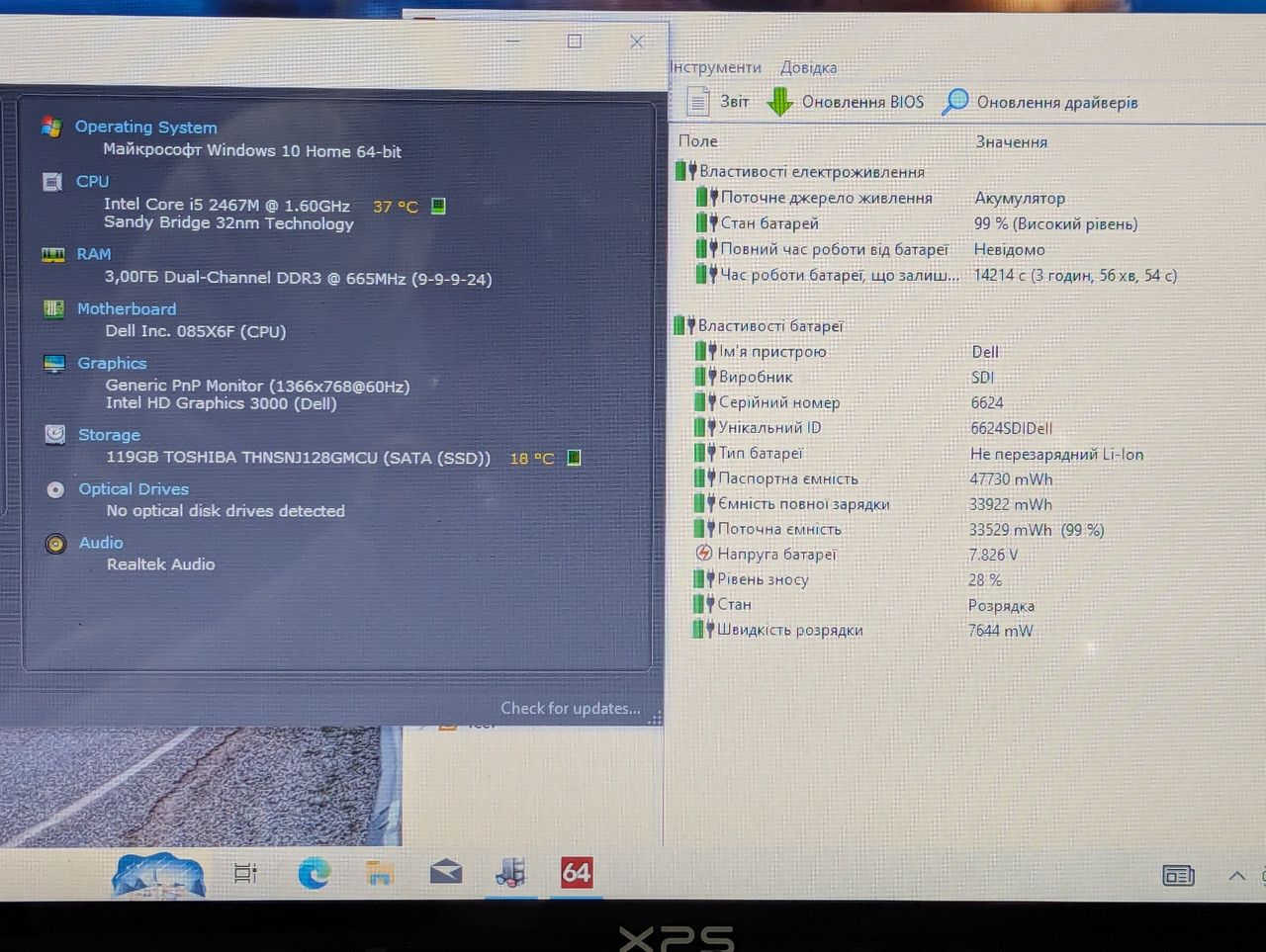Switch to AIDA64 via the red 64 icon

point(577,872)
